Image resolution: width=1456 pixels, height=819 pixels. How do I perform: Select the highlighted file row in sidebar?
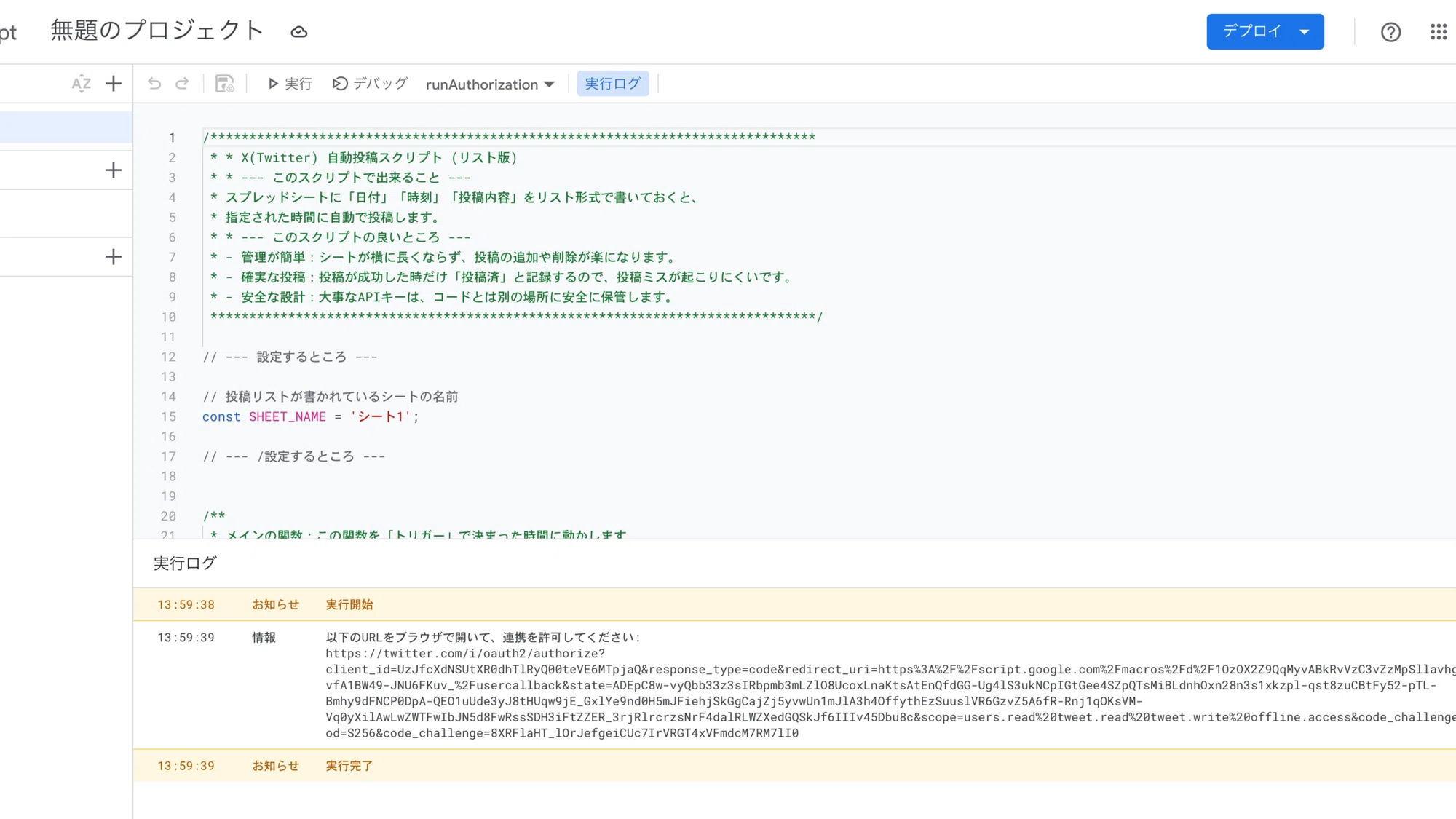click(66, 127)
